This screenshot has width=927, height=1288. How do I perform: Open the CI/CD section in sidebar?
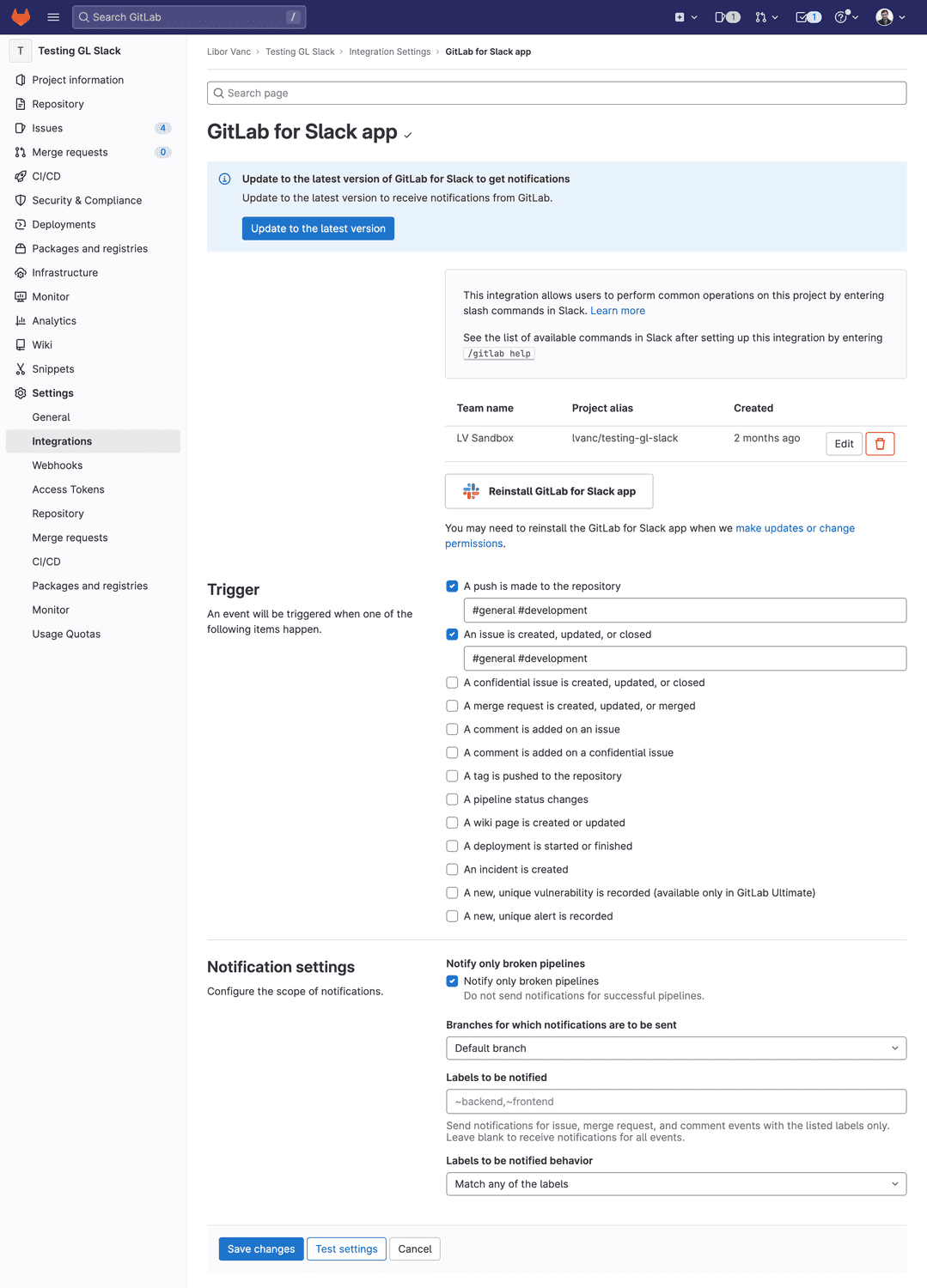click(45, 176)
